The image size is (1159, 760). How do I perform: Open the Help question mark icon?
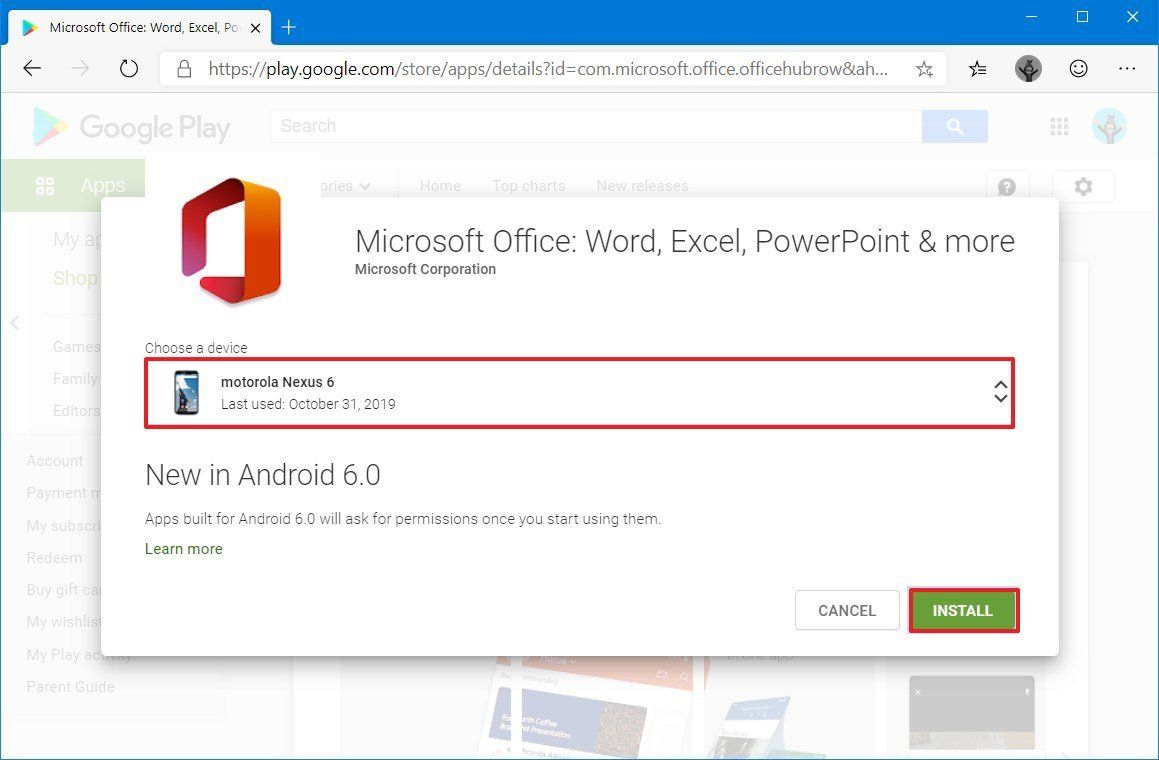pos(1007,187)
